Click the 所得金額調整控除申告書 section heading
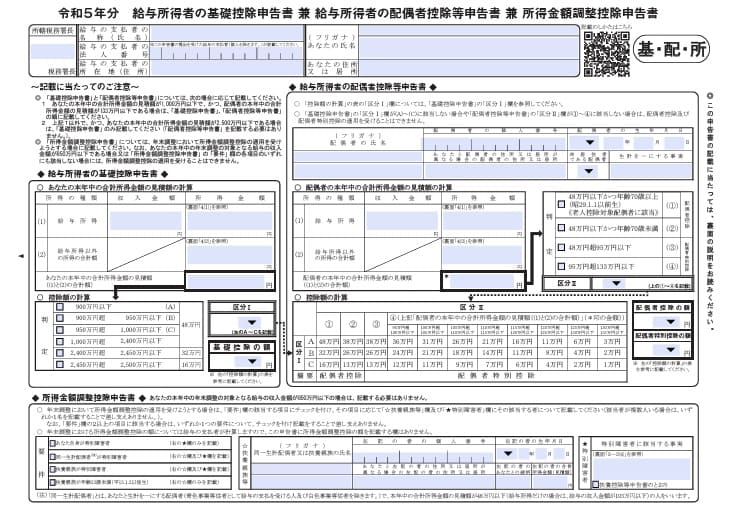The height and width of the screenshot is (514, 734). pos(88,397)
